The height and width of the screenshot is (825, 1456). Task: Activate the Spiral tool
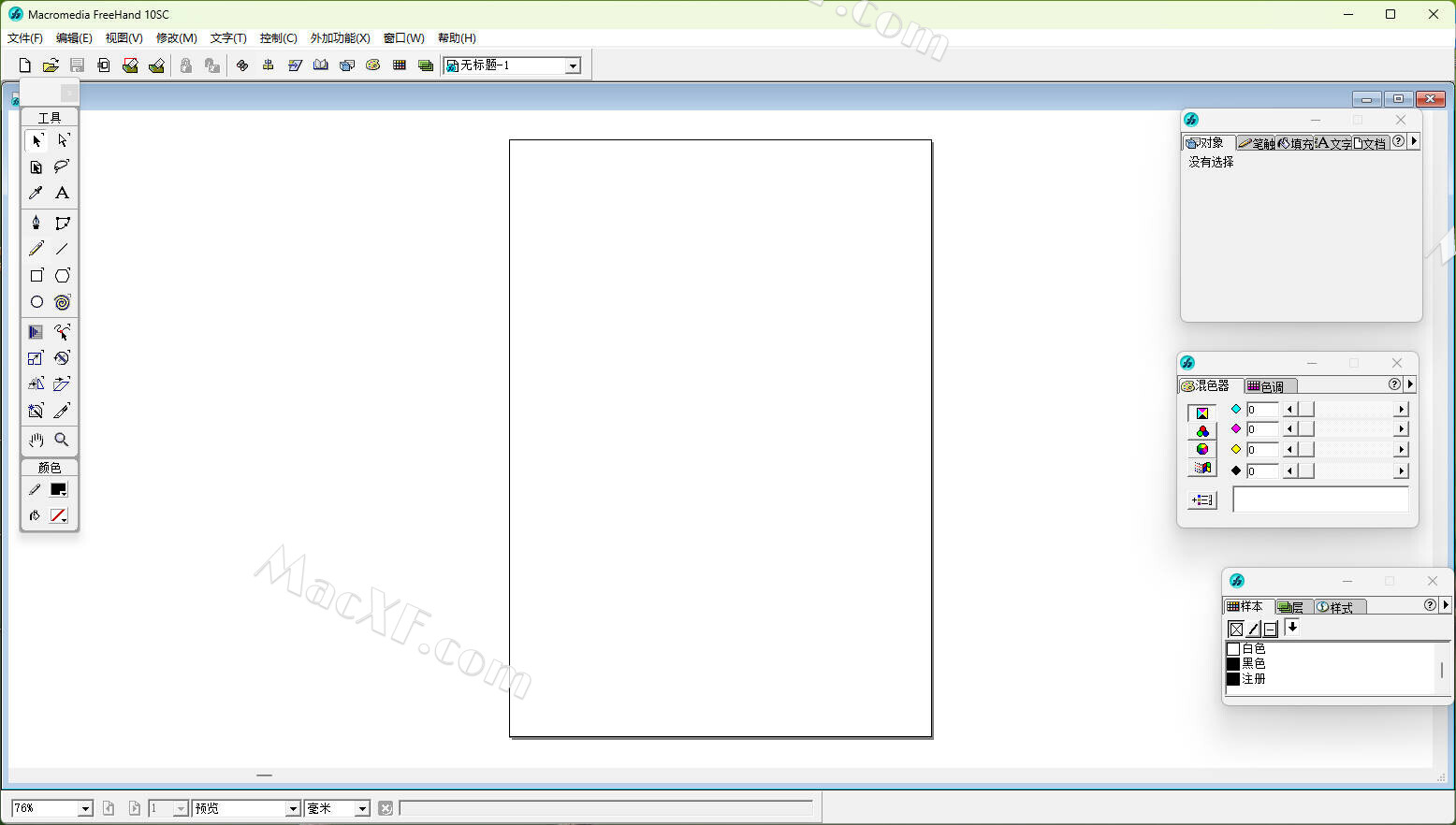[62, 302]
